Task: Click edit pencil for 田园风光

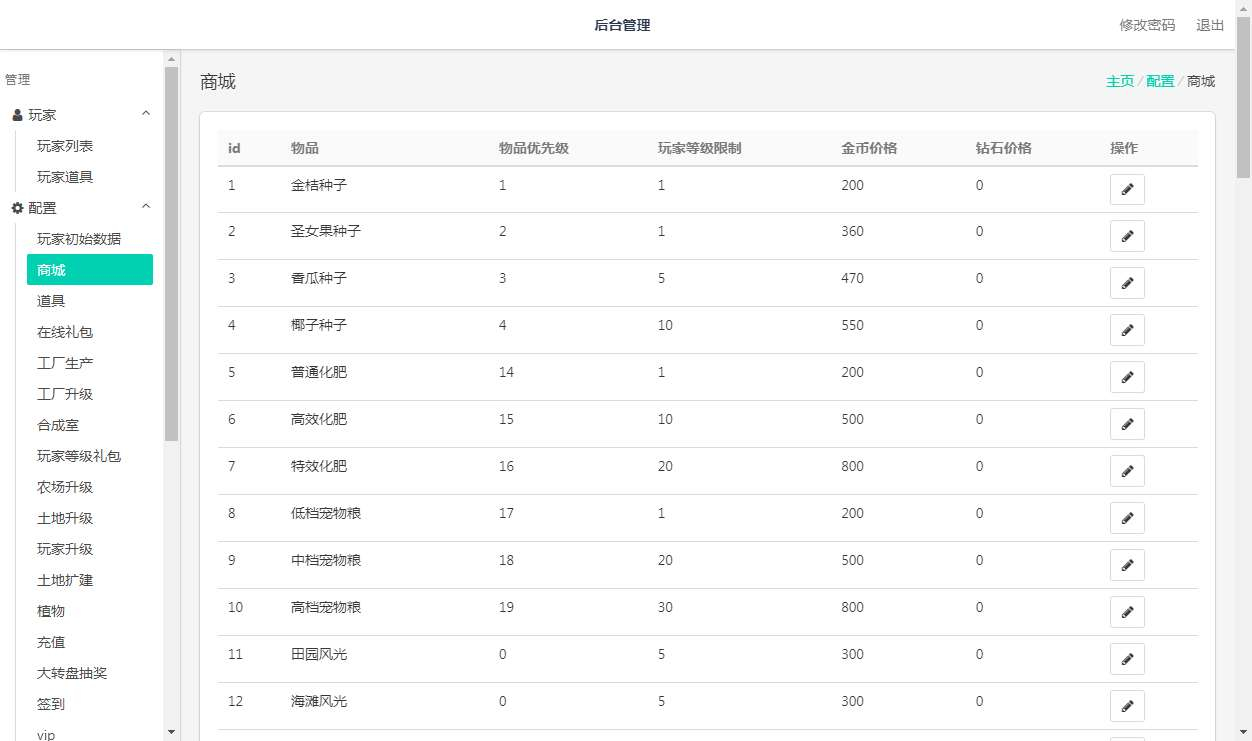Action: pyautogui.click(x=1127, y=659)
